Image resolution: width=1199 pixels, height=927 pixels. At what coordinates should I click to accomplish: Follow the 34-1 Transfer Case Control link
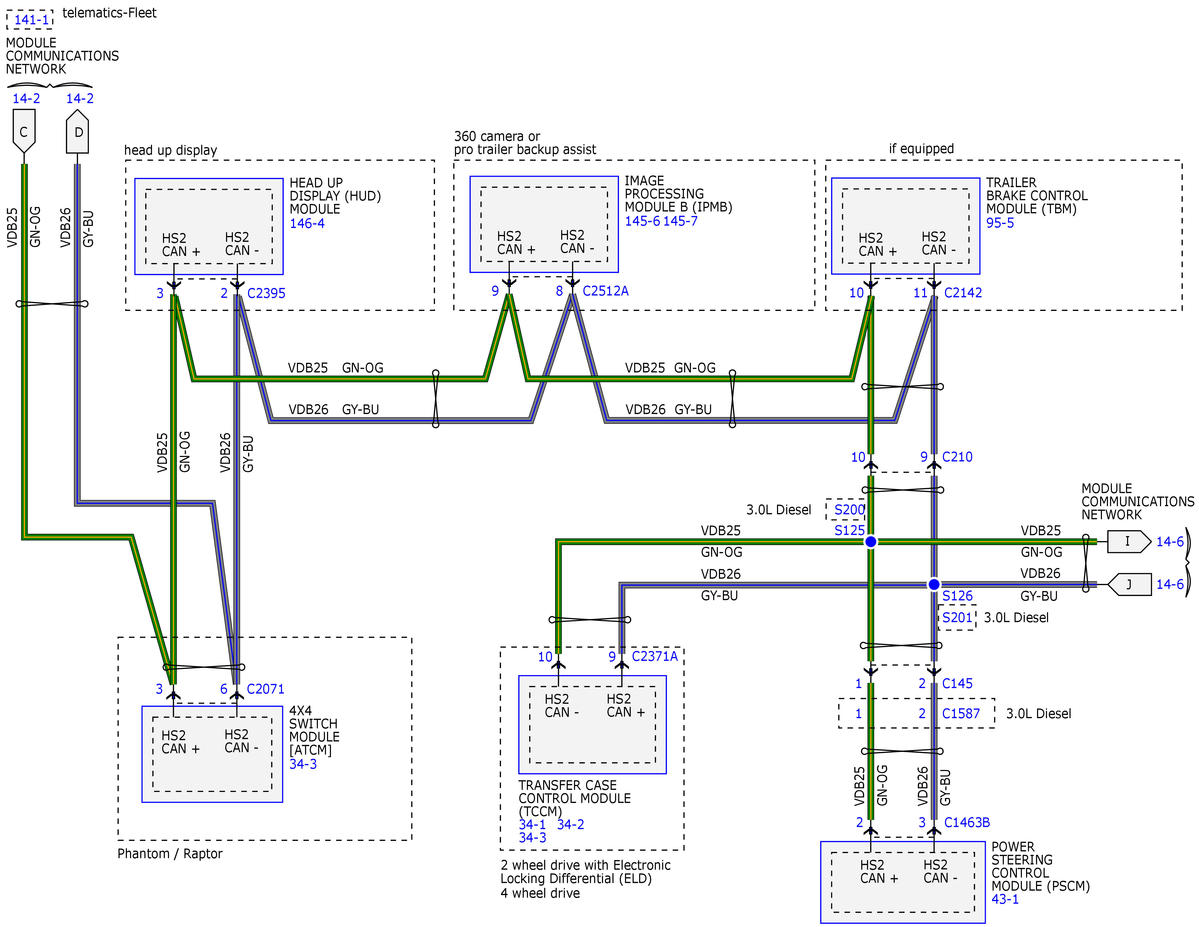532,824
